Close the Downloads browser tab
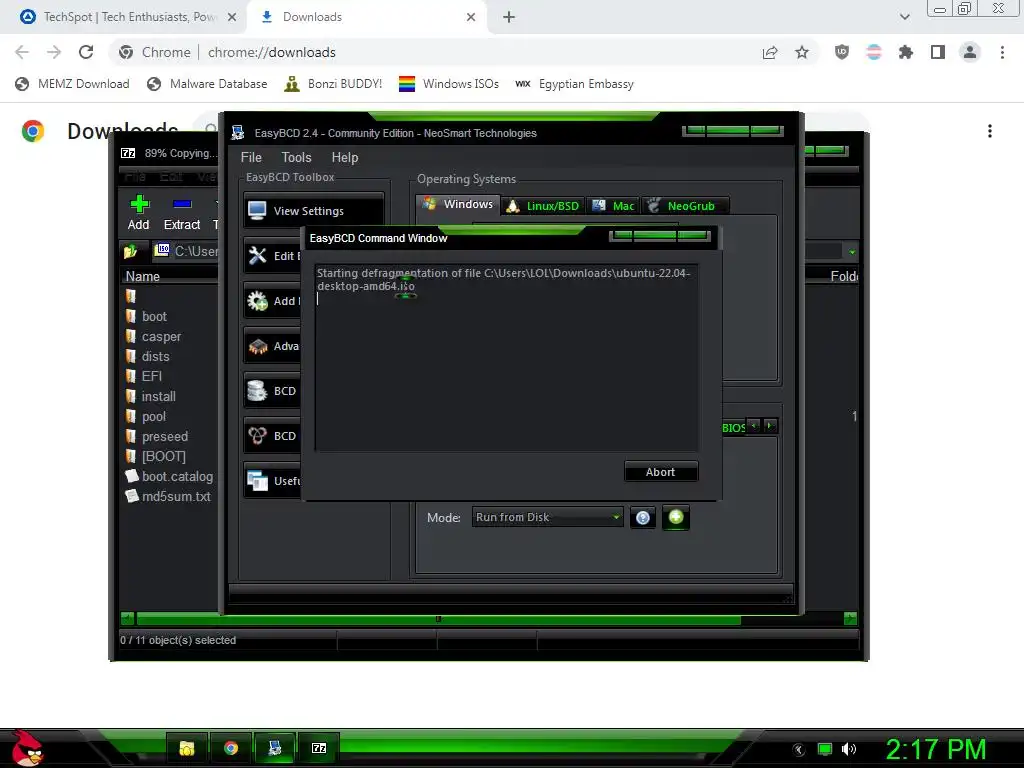The height and width of the screenshot is (768, 1024). pyautogui.click(x=471, y=17)
